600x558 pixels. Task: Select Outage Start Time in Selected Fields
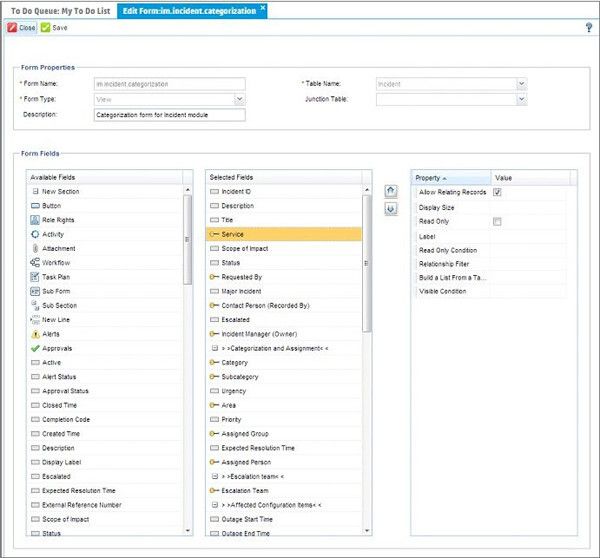pyautogui.click(x=284, y=519)
